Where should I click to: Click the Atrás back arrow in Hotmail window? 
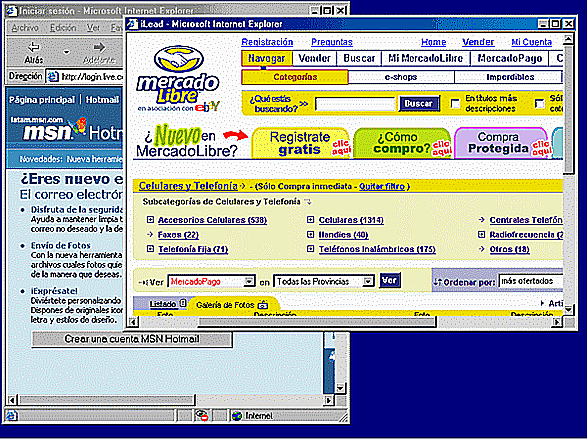coord(34,47)
